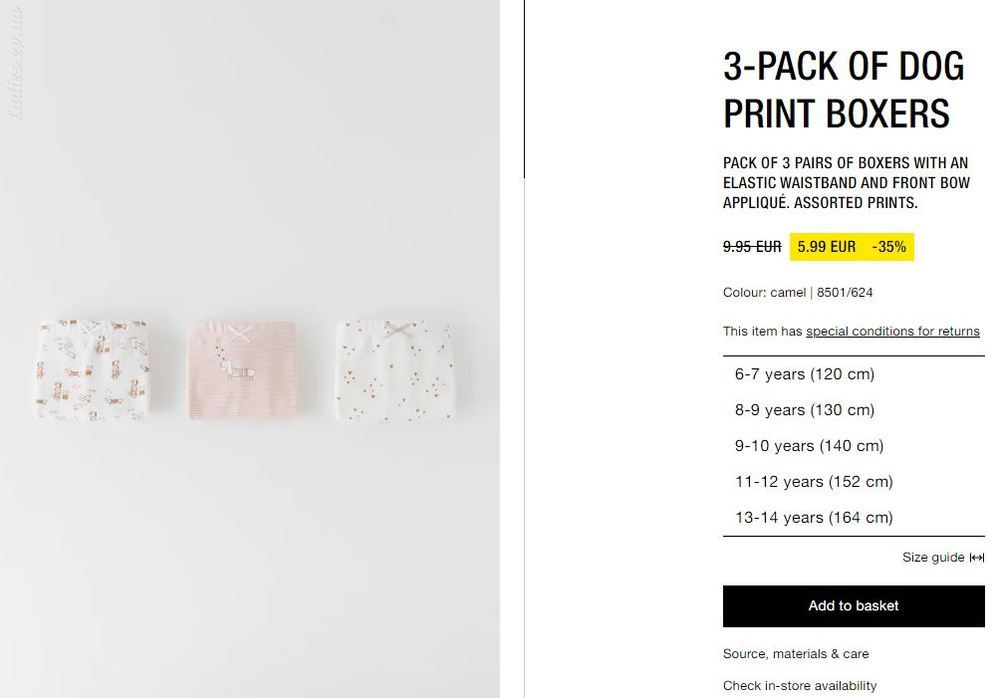The height and width of the screenshot is (698, 1000).
Task: Check in-store availability
Action: coord(800,686)
